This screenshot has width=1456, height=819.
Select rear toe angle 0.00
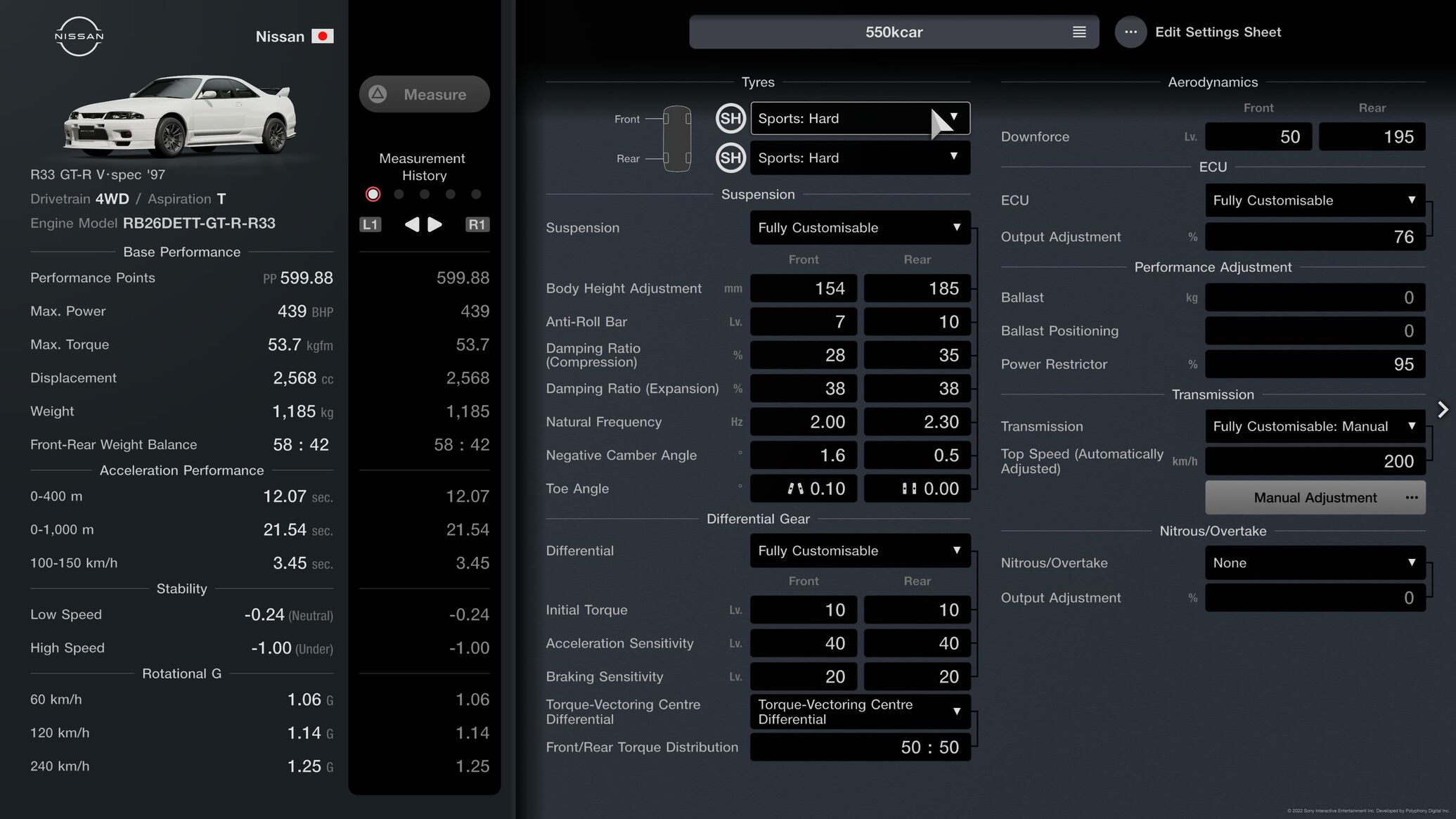[x=917, y=489]
